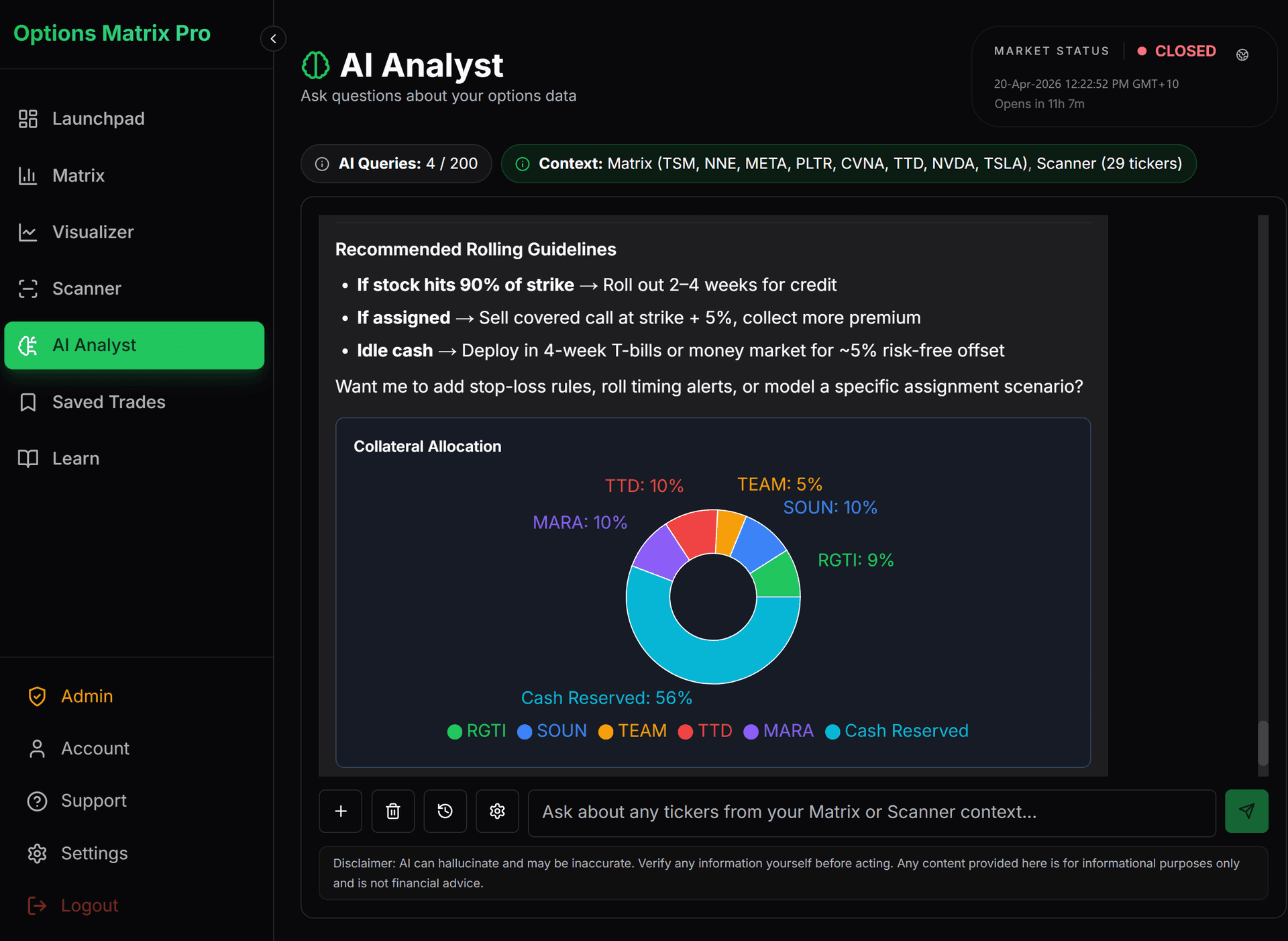Click the Logout arrow icon

coord(38,905)
